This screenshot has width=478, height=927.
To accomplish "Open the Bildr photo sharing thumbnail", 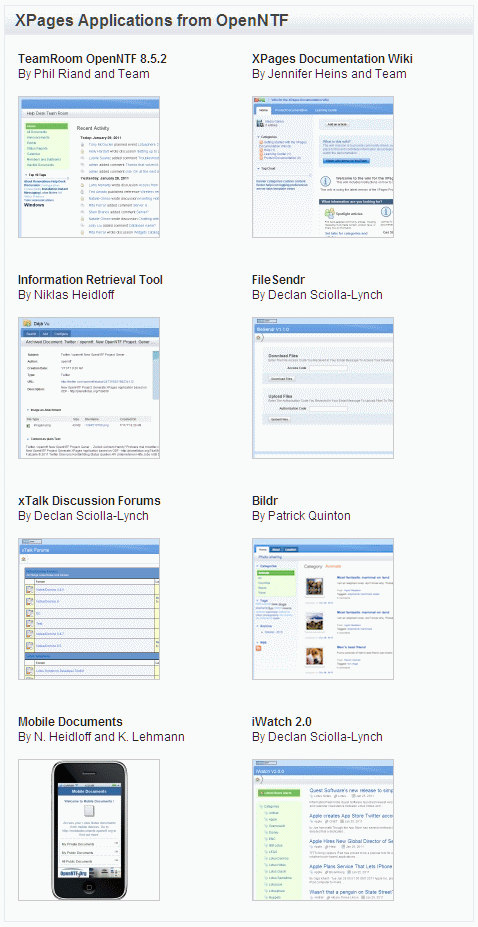I will [323, 609].
